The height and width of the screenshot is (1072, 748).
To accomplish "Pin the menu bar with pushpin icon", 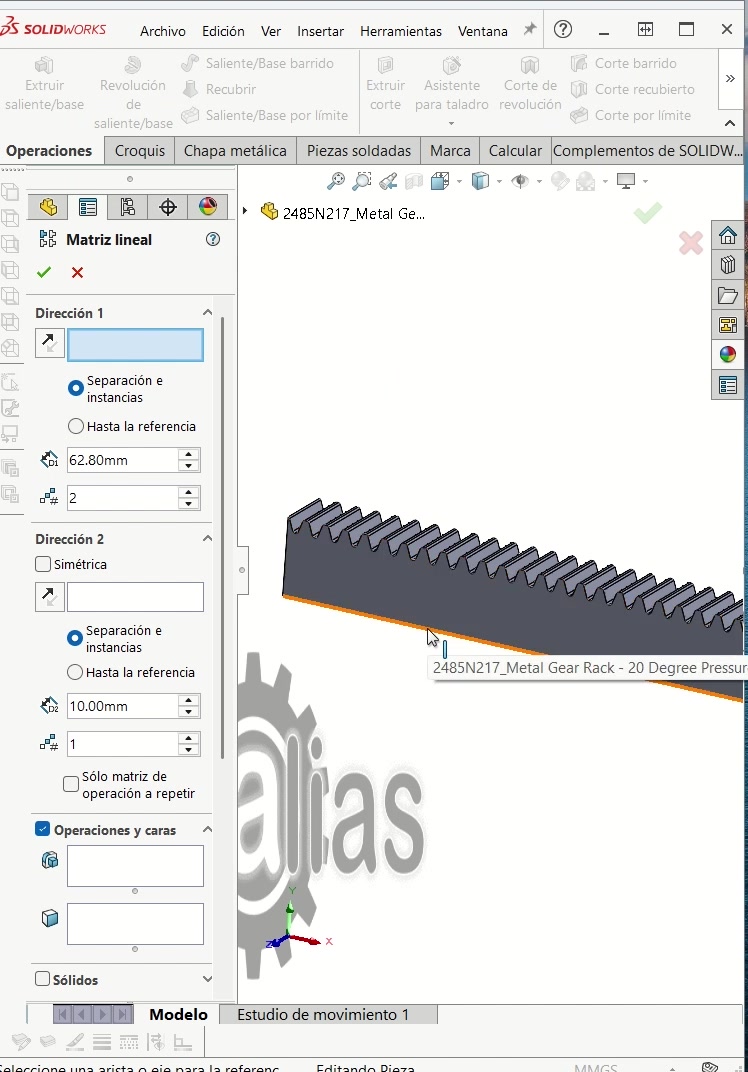I will click(x=530, y=29).
